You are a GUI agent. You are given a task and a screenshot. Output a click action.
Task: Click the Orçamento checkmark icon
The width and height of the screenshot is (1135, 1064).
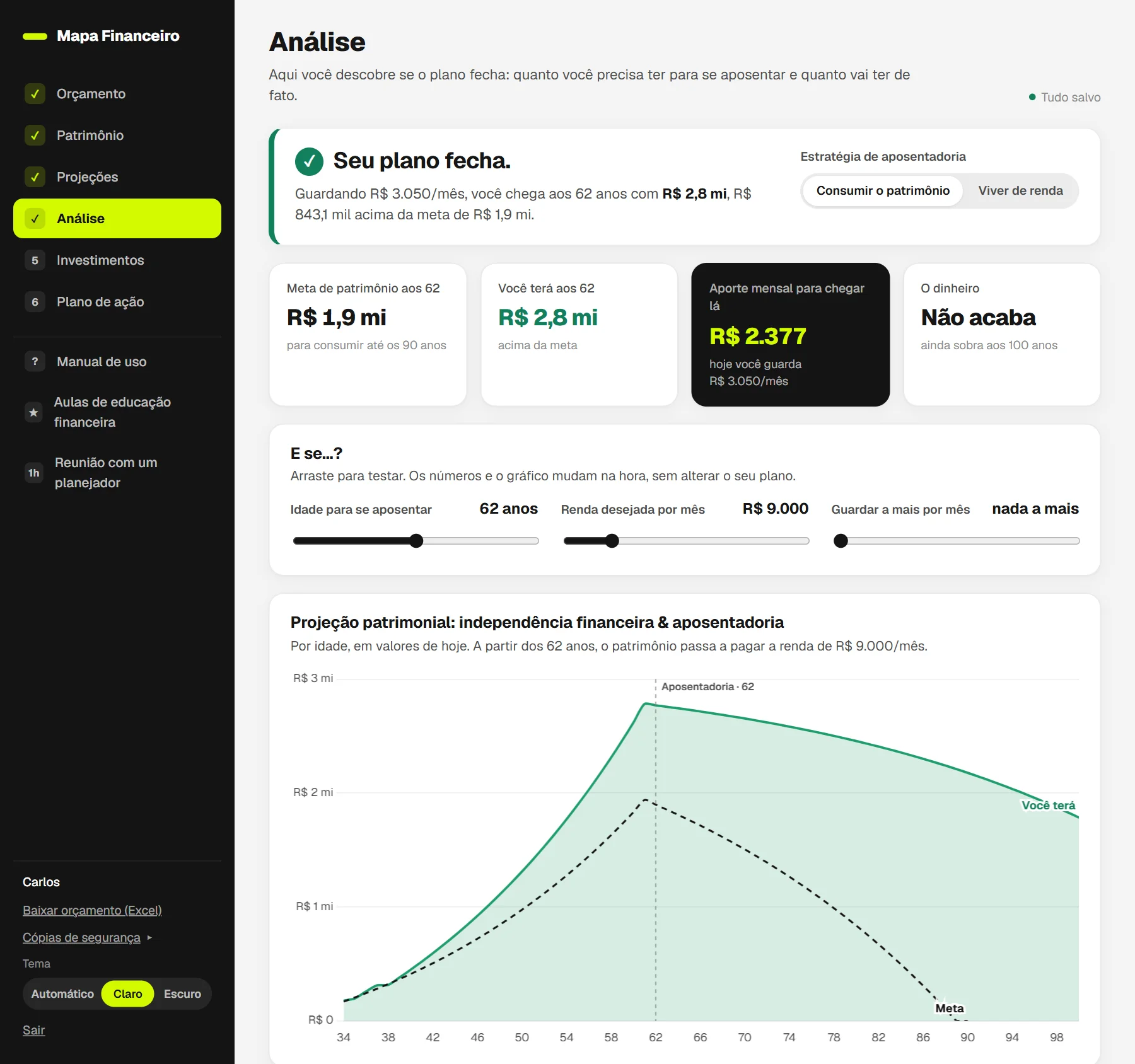tap(35, 94)
